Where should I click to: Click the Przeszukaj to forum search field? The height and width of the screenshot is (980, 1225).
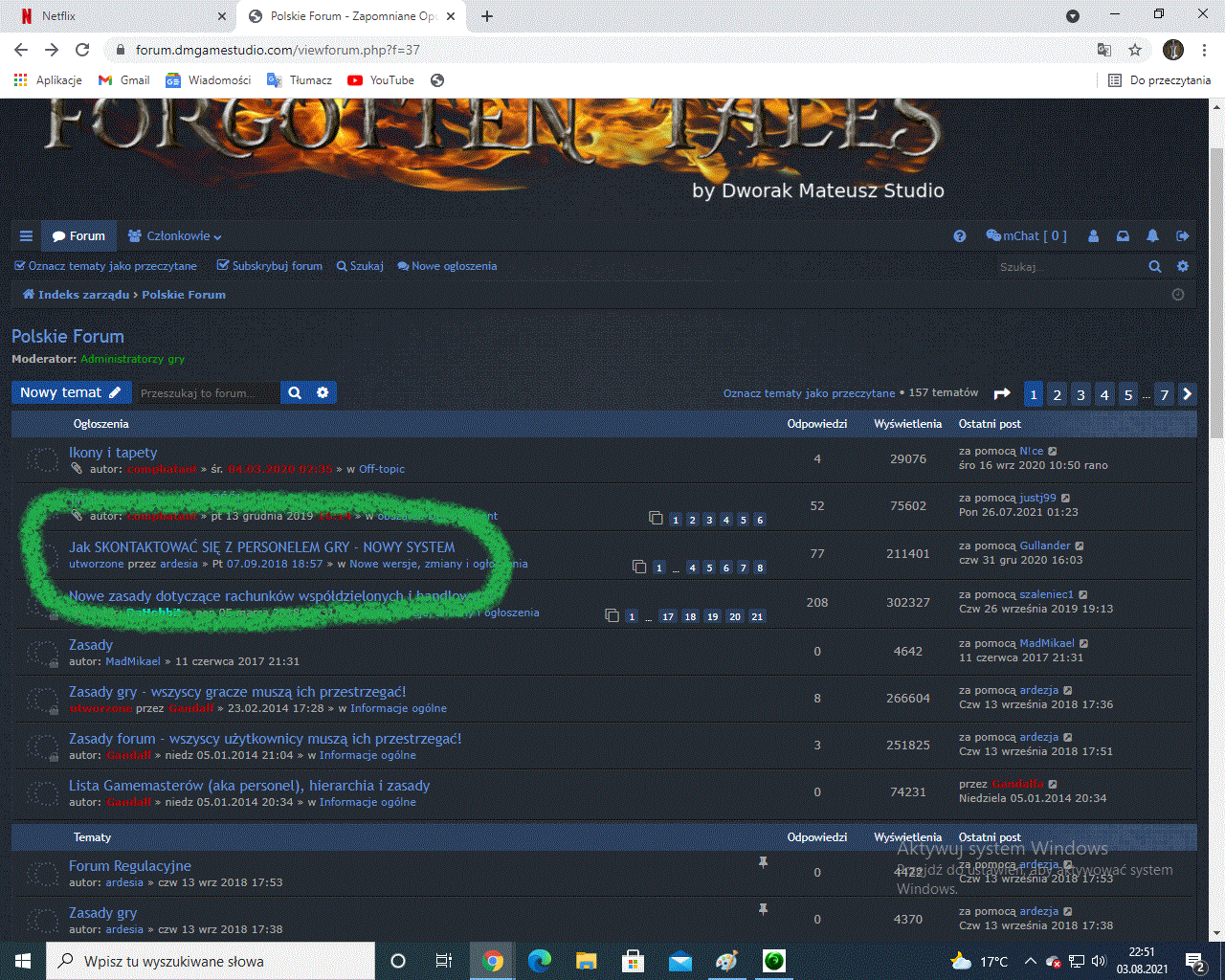207,392
